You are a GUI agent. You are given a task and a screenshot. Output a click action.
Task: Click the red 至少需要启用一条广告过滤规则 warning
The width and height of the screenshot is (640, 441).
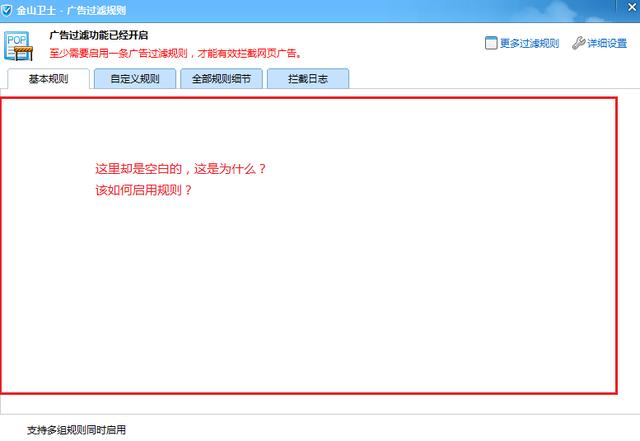176,53
